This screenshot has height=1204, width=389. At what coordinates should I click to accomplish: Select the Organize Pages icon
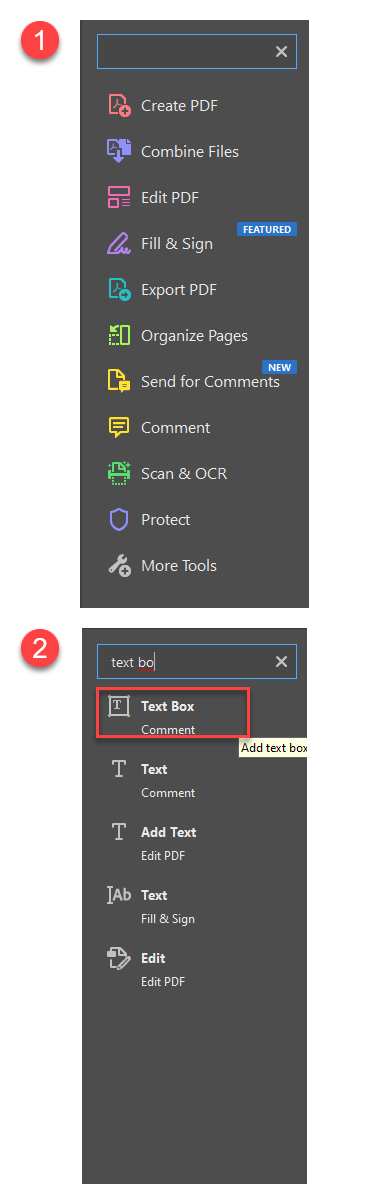click(119, 336)
